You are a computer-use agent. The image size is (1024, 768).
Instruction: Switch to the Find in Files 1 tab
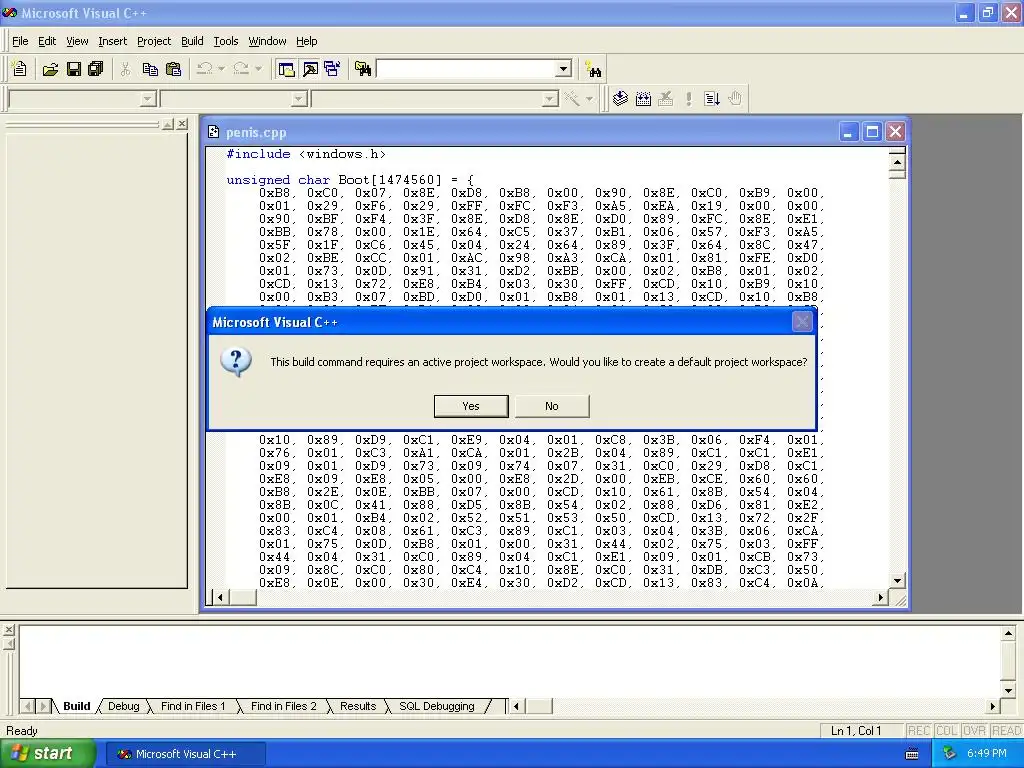point(193,706)
